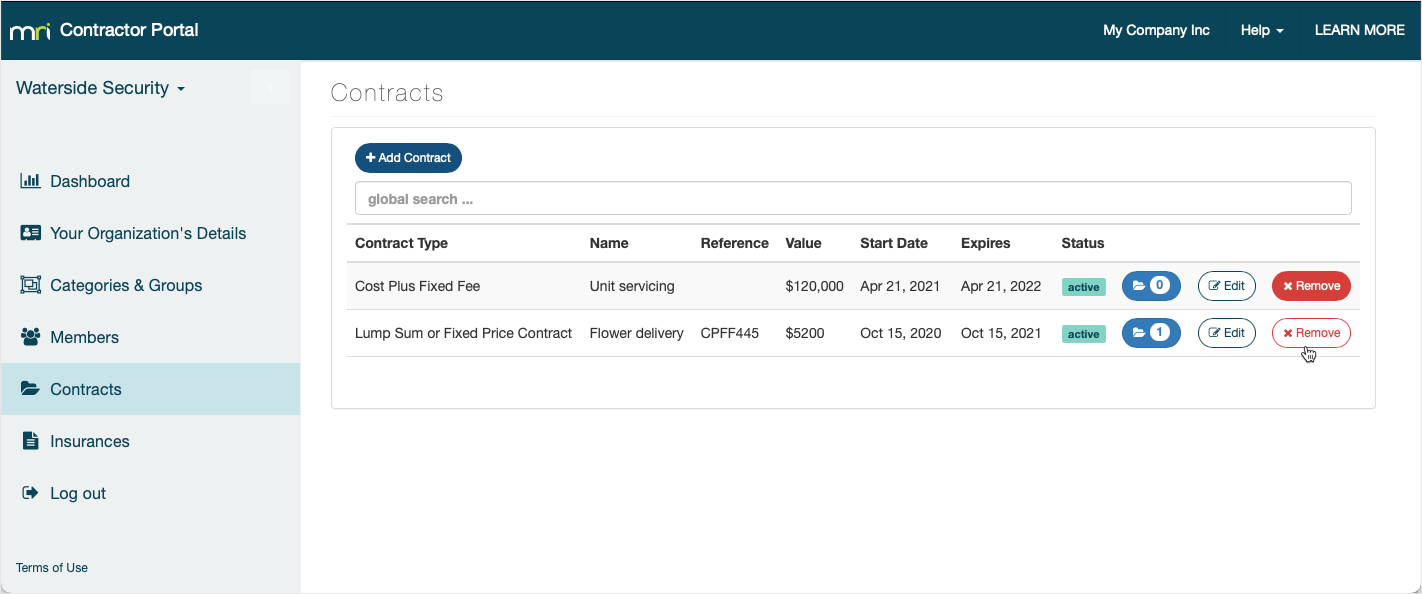The image size is (1422, 594).
Task: Click the Add Contract button
Action: (408, 158)
